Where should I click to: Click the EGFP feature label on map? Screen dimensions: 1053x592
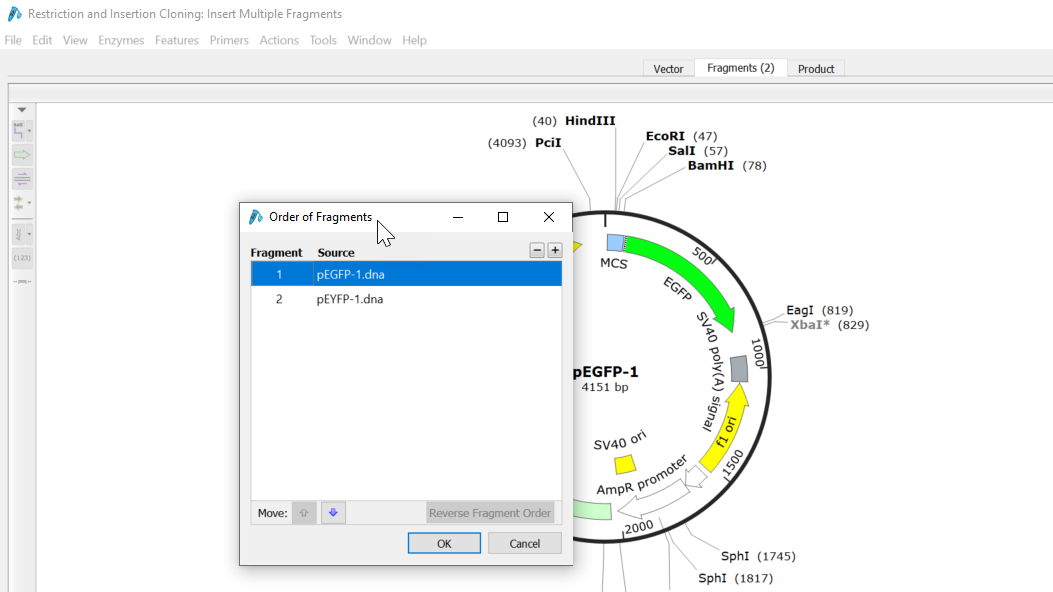pos(677,289)
